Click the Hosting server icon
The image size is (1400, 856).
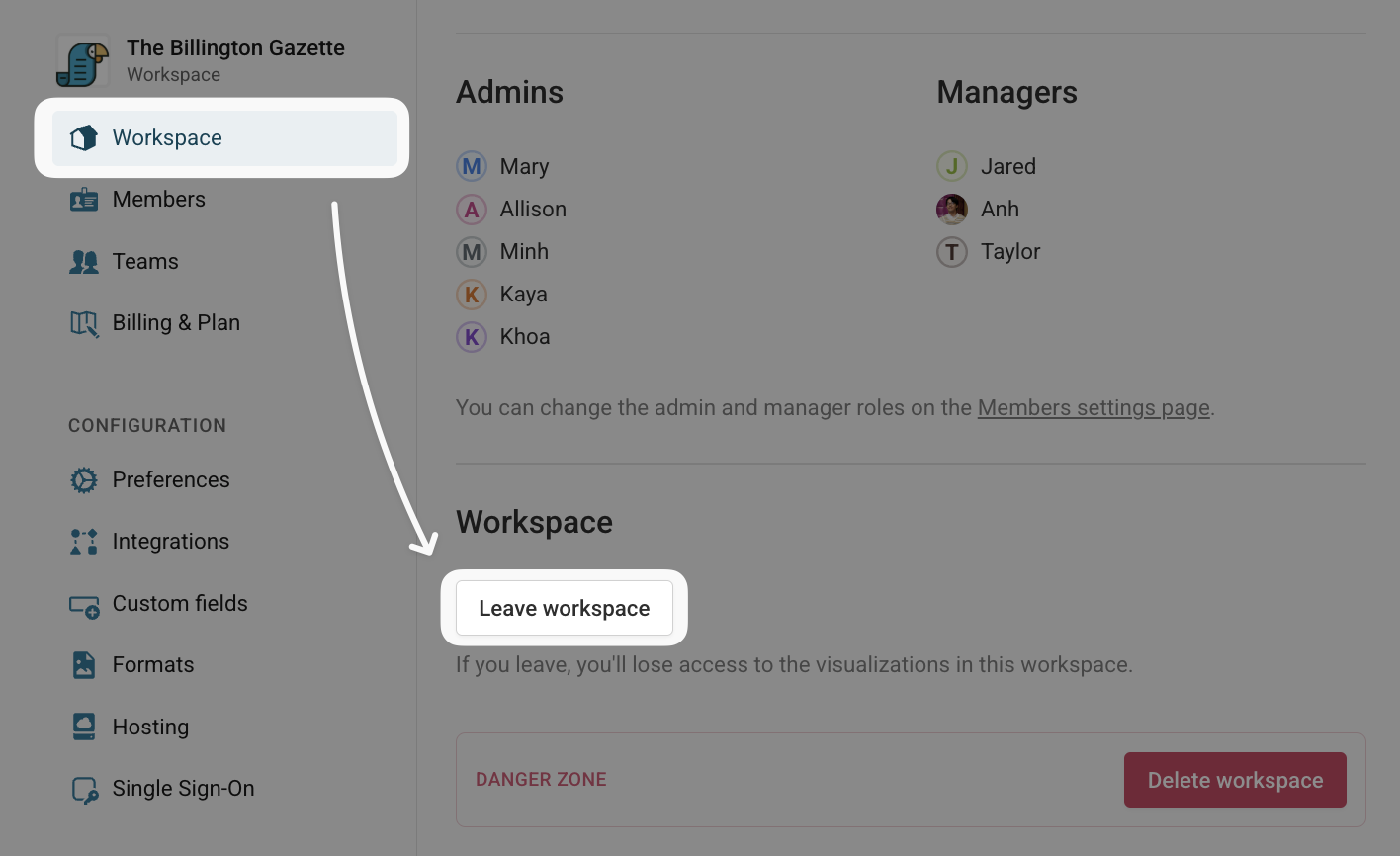pos(84,727)
